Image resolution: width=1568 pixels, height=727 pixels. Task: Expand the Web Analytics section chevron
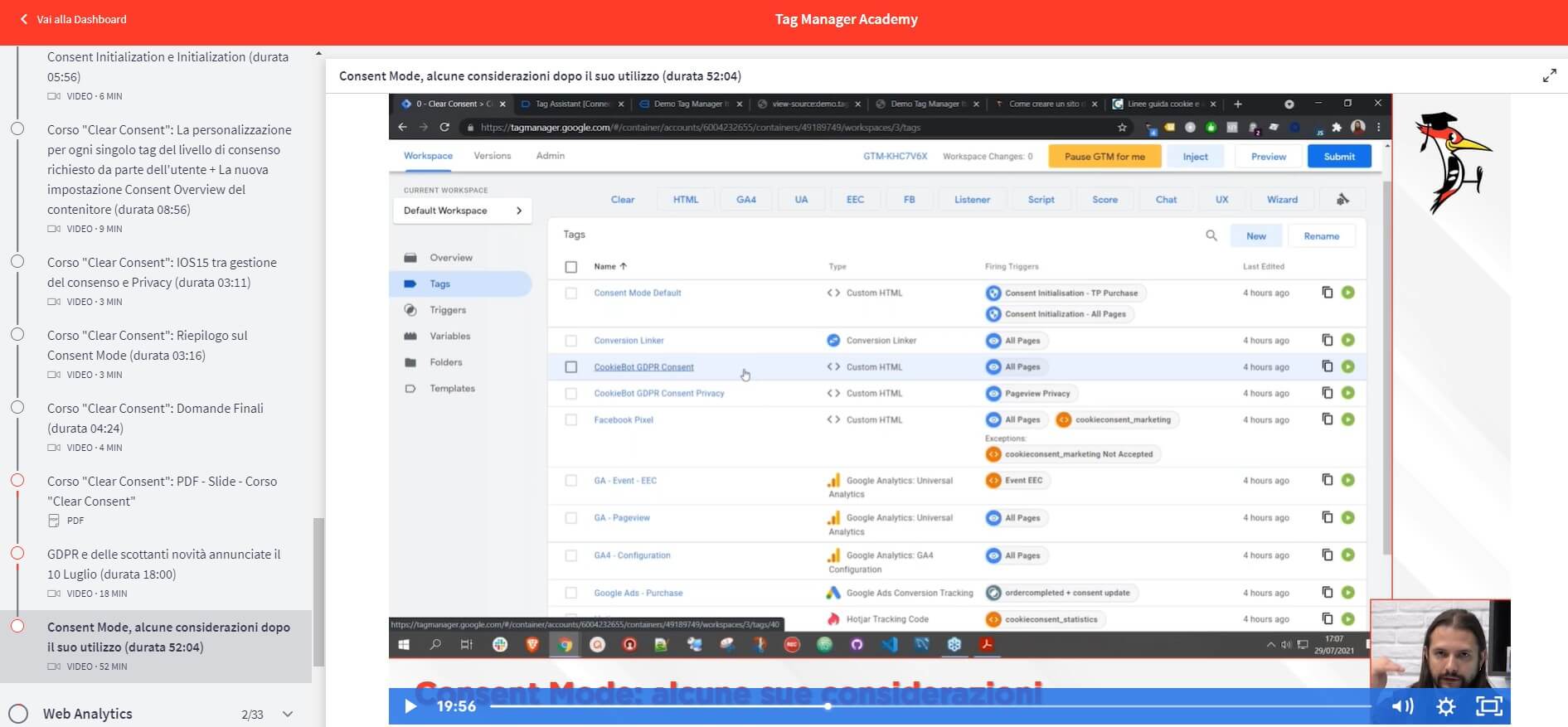[x=288, y=714]
